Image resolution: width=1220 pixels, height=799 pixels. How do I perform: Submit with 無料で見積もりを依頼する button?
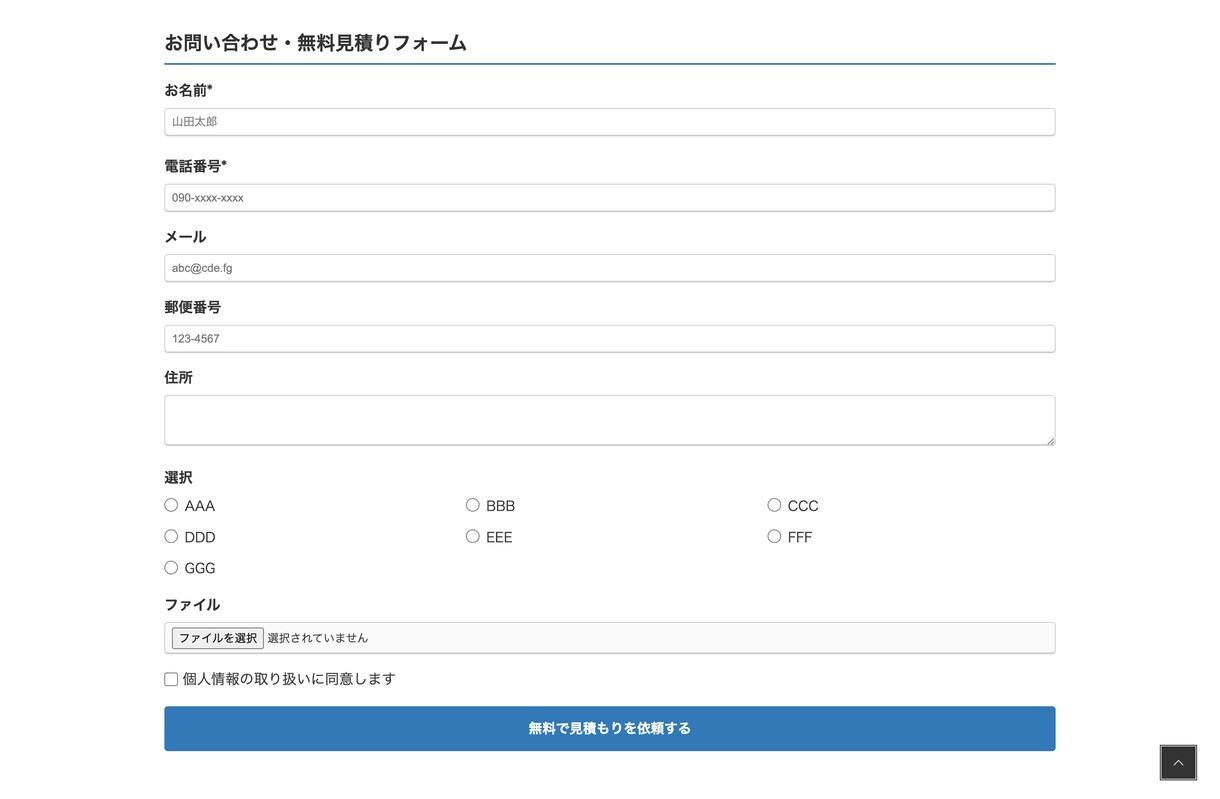click(610, 729)
